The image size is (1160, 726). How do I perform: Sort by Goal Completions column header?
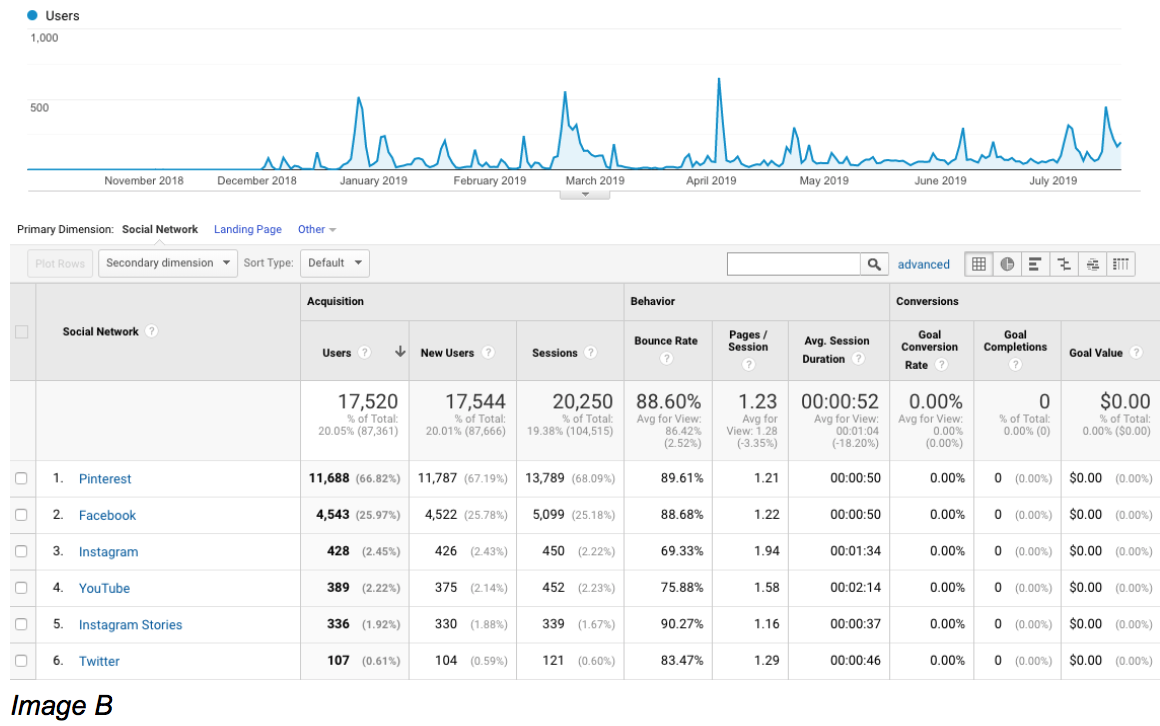(1015, 340)
